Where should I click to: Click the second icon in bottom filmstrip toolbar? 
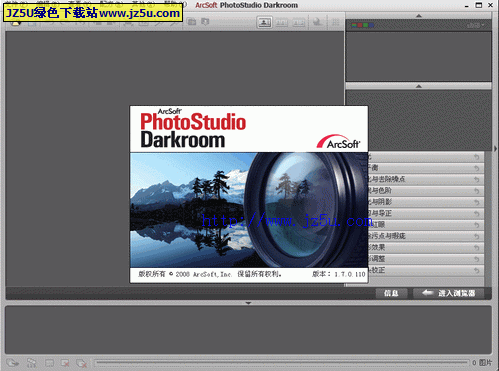(31, 363)
